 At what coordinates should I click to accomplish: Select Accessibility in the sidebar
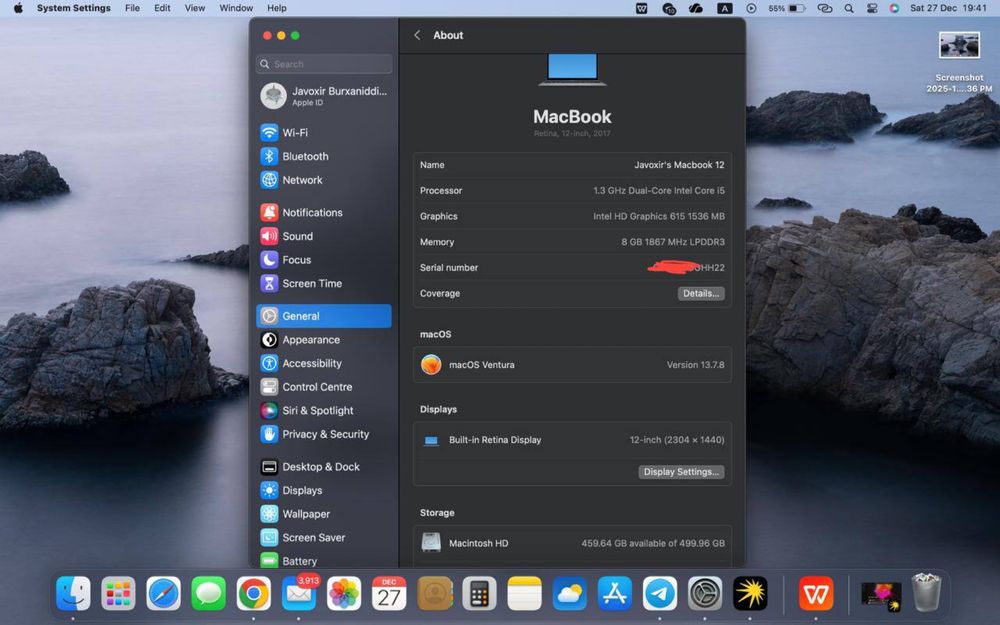tap(323, 363)
